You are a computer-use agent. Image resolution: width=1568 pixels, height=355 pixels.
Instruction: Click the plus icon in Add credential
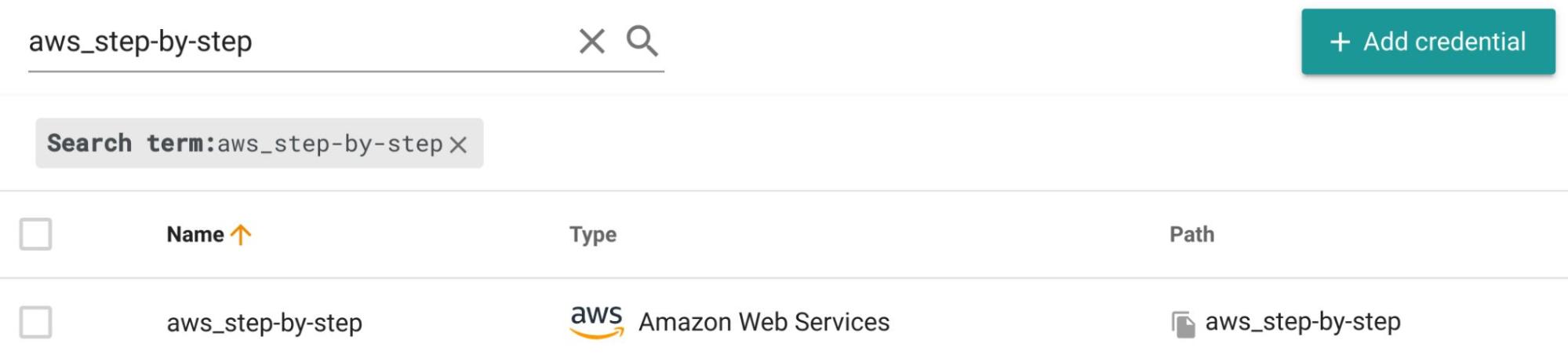(x=1341, y=42)
